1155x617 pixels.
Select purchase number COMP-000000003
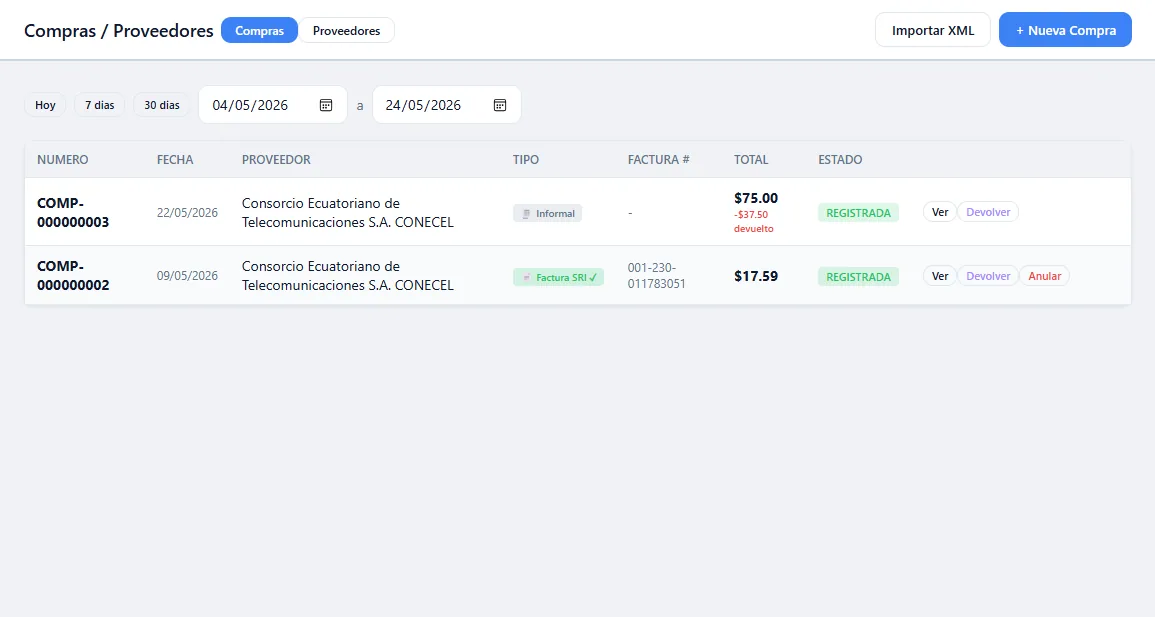tap(73, 212)
